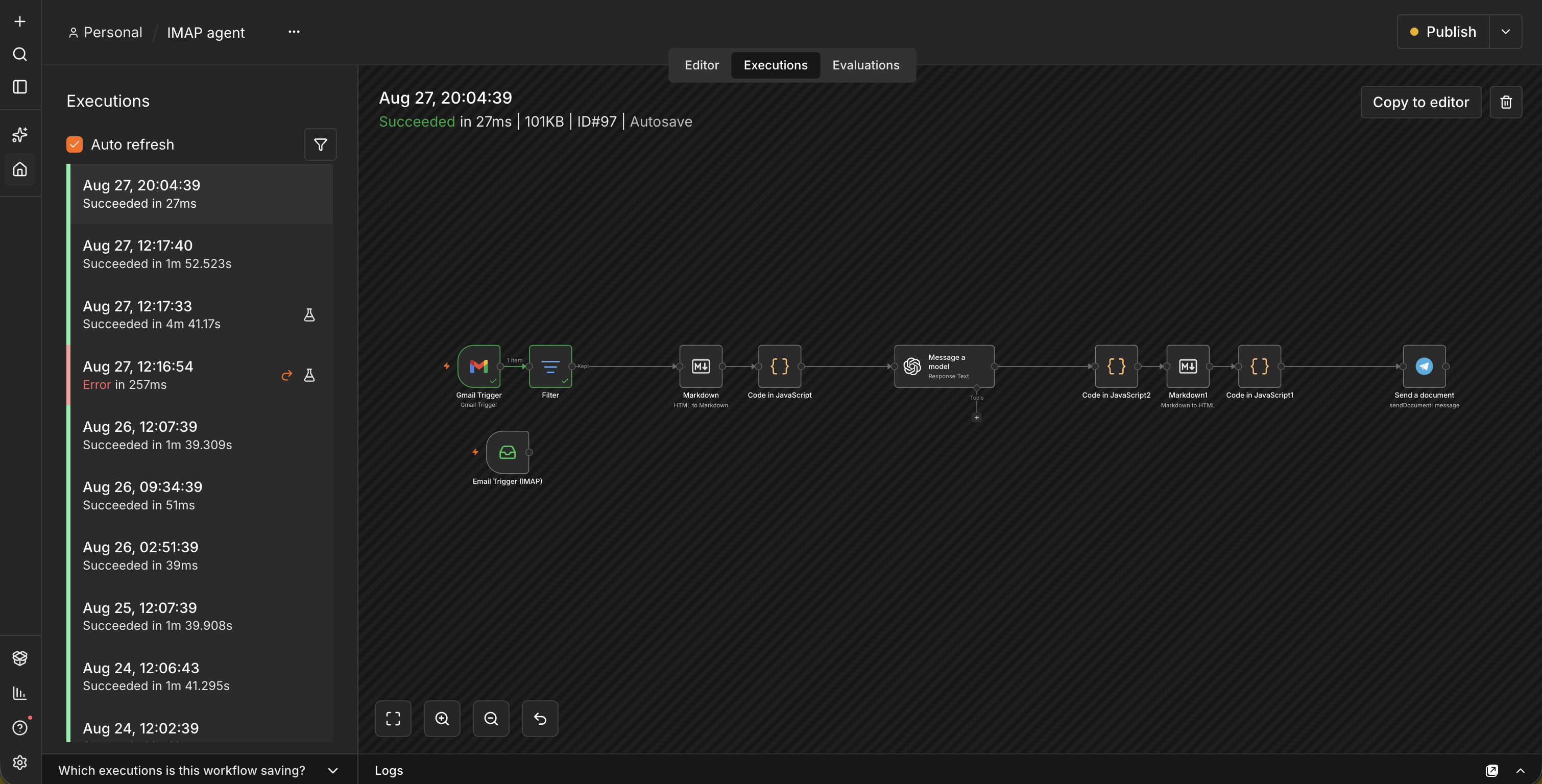This screenshot has height=784, width=1542.
Task: Click the flask icon on 12:17:33 execution
Action: (x=309, y=315)
